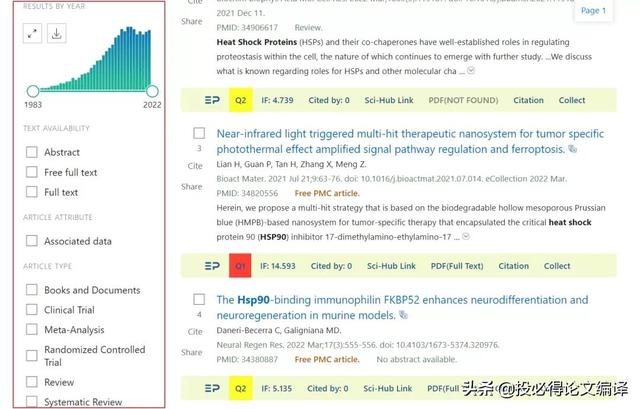Open Sci-Hub Link on IF 5.135 bar
Screen dimensions: 640x409
tap(388, 389)
